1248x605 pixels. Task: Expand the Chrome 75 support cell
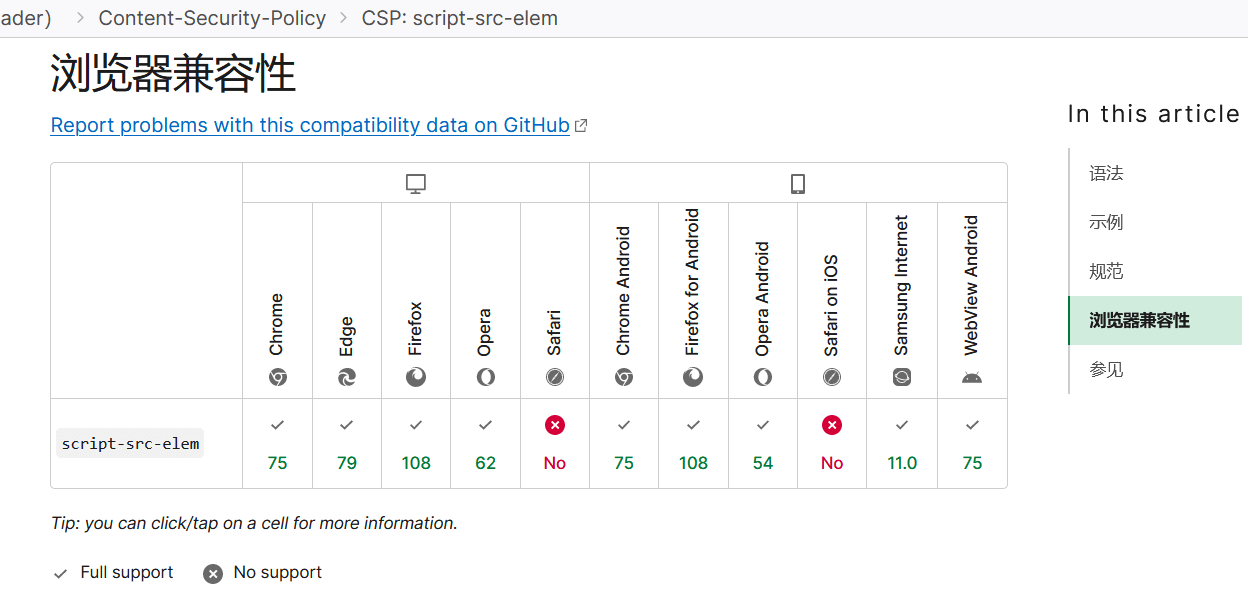coord(277,444)
